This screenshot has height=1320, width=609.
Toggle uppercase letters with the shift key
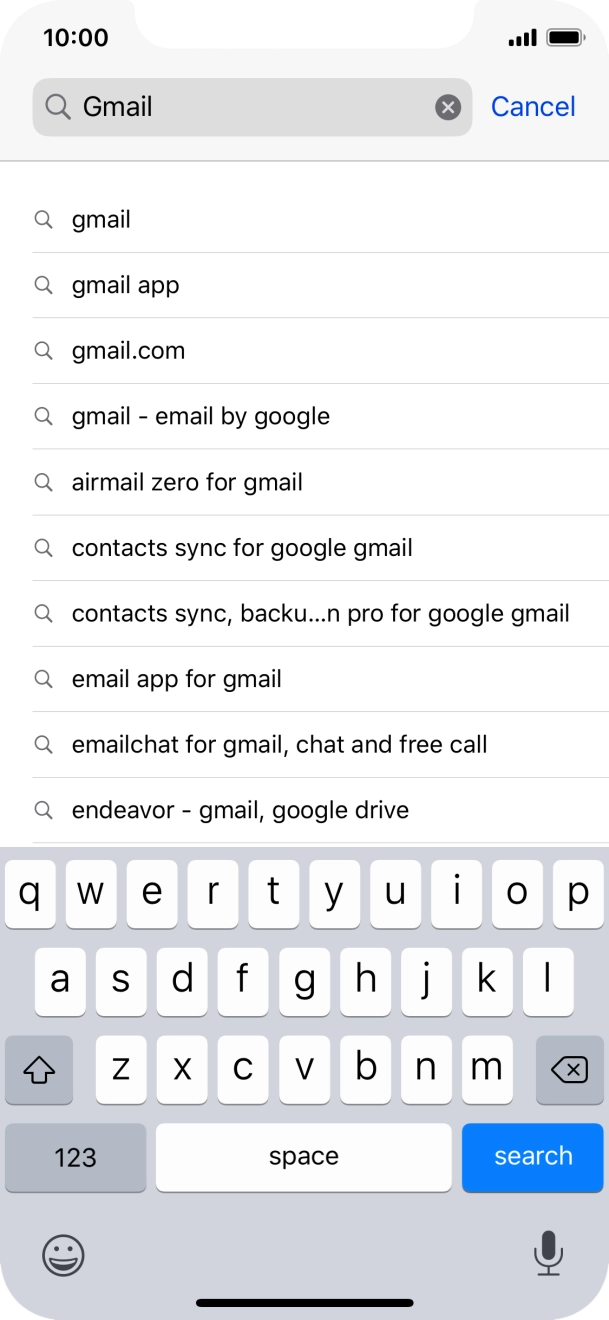point(39,1070)
